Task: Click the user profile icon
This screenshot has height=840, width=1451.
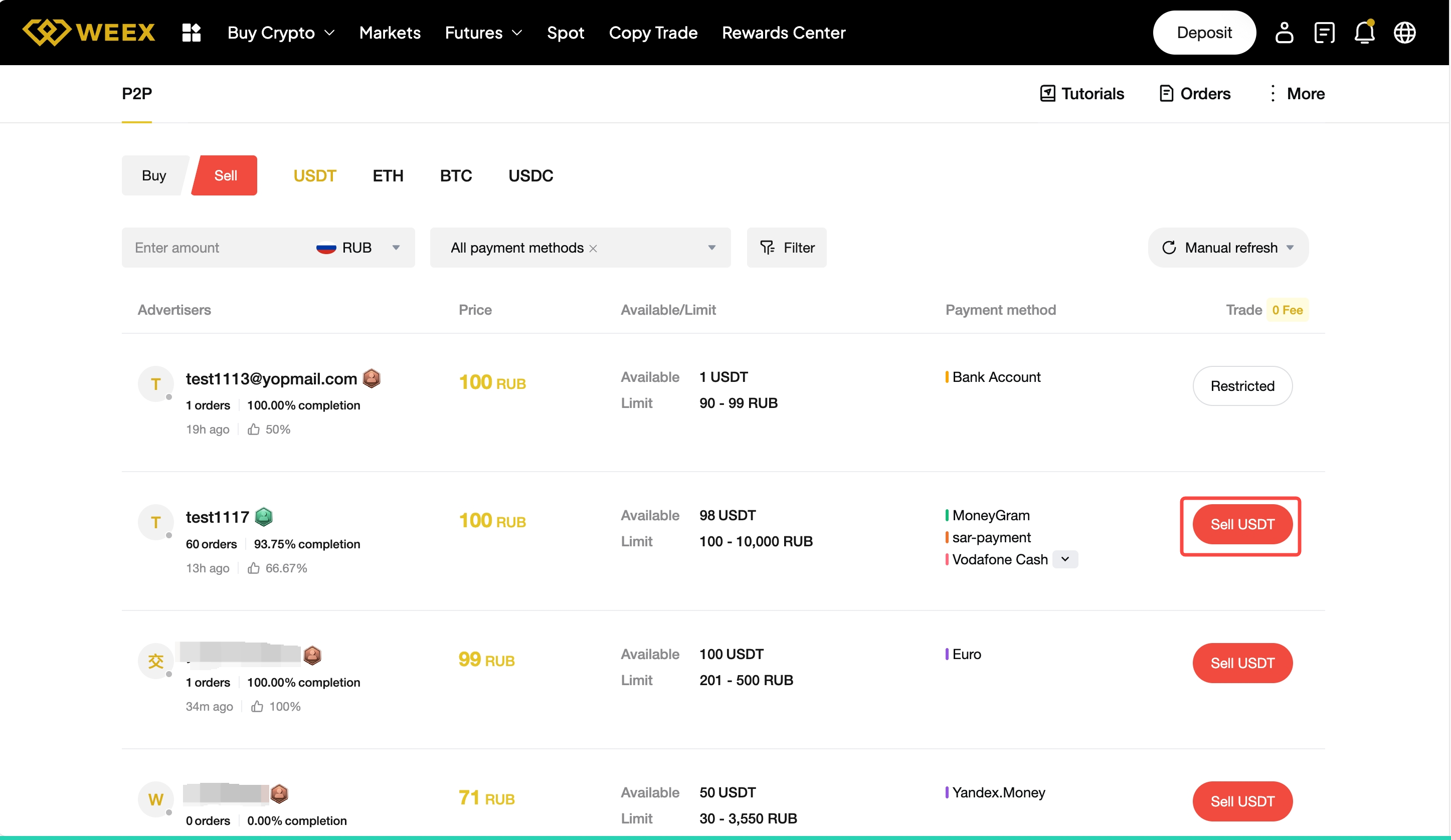Action: (1284, 33)
